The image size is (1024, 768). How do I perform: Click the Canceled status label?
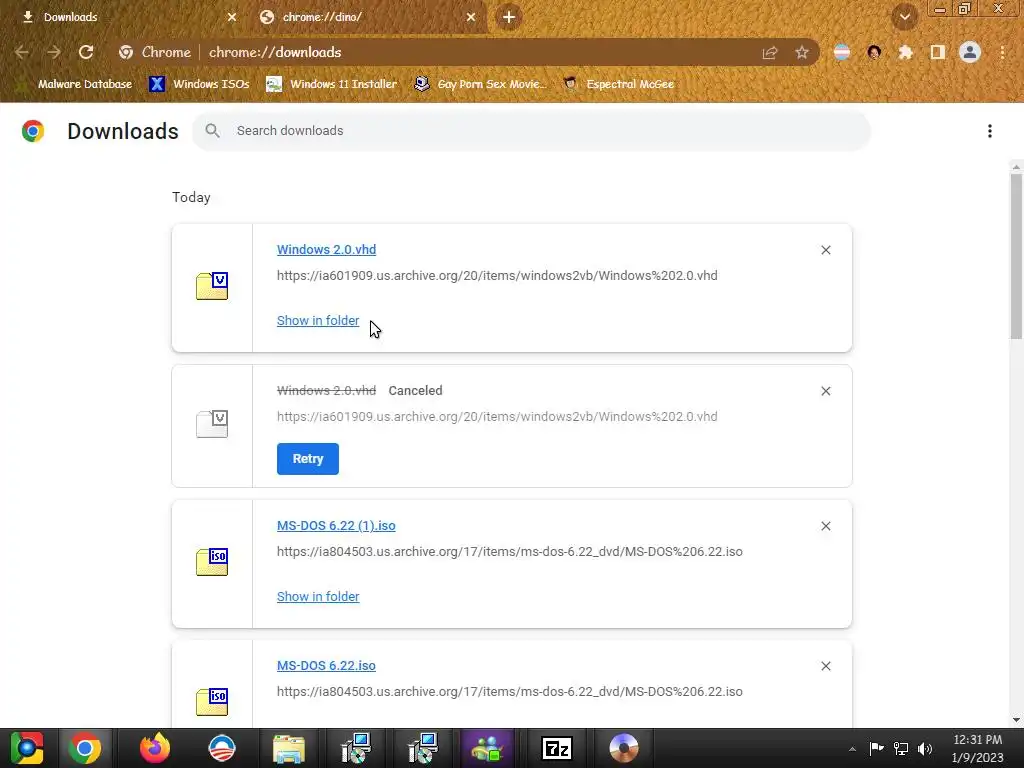pos(415,391)
